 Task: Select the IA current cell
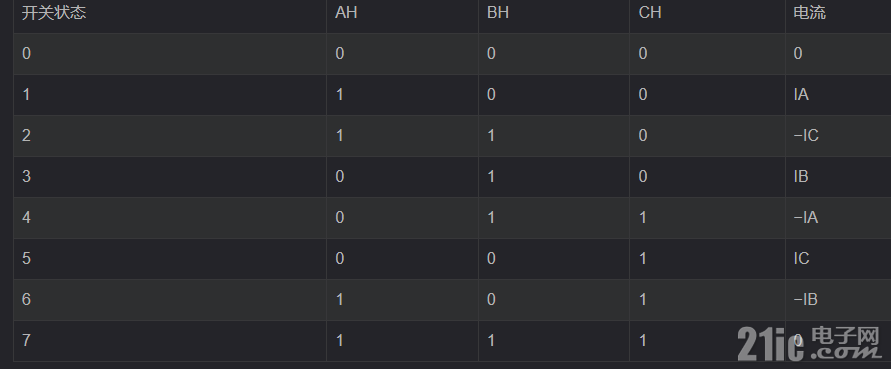(801, 94)
